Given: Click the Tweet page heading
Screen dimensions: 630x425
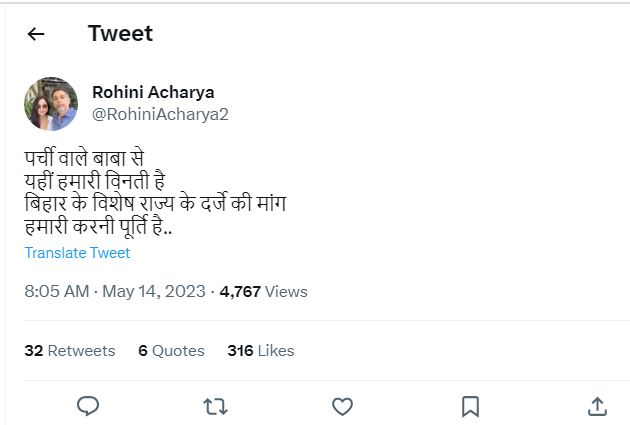Looking at the screenshot, I should pos(120,34).
